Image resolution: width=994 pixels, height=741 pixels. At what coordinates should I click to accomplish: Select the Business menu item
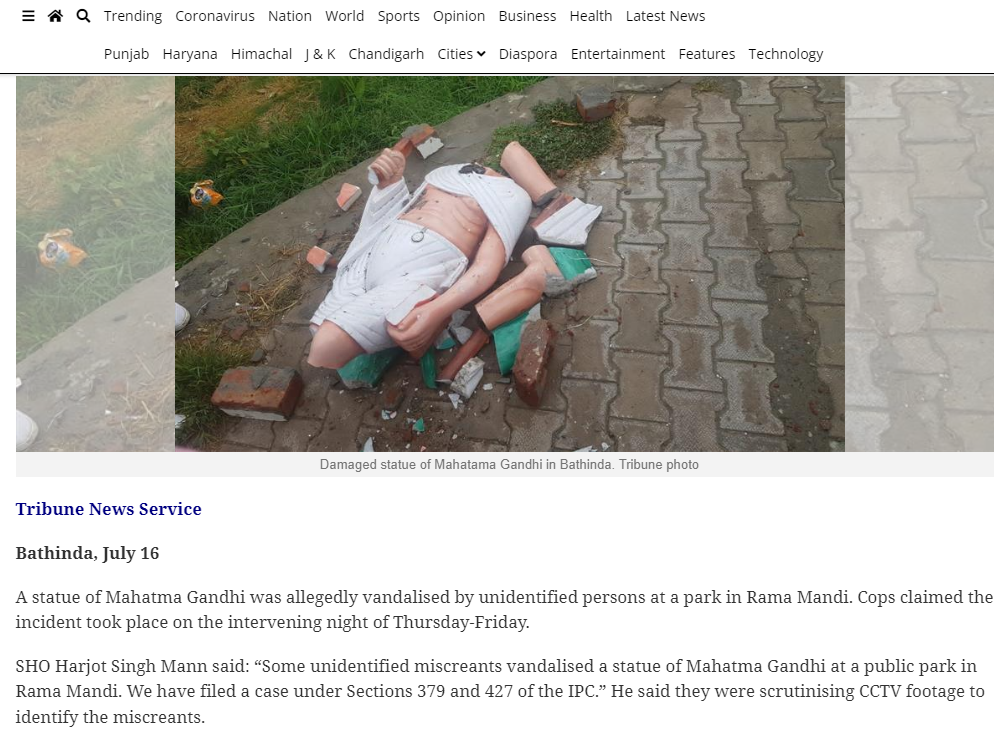pos(527,16)
